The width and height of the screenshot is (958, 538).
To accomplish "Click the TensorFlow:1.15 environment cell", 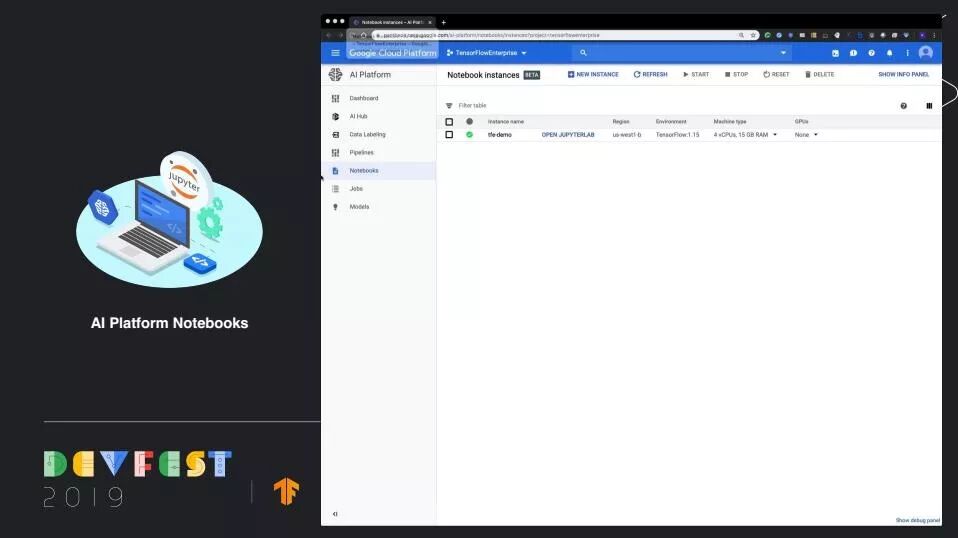I will click(x=678, y=134).
